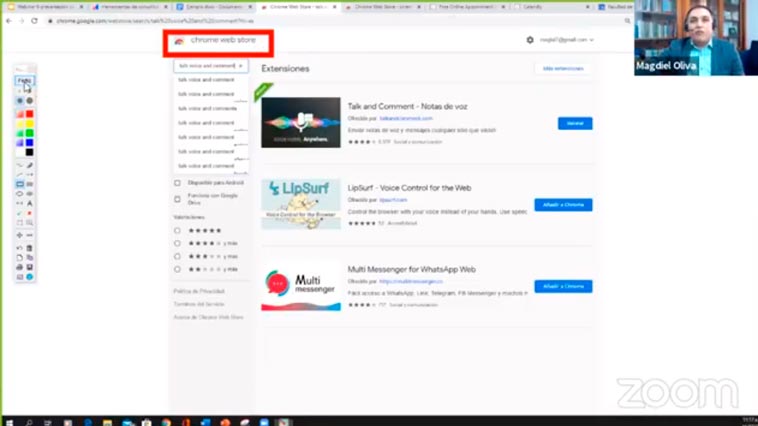This screenshot has width=758, height=426.
Task: Click the address bar lock icon
Action: (x=50, y=21)
